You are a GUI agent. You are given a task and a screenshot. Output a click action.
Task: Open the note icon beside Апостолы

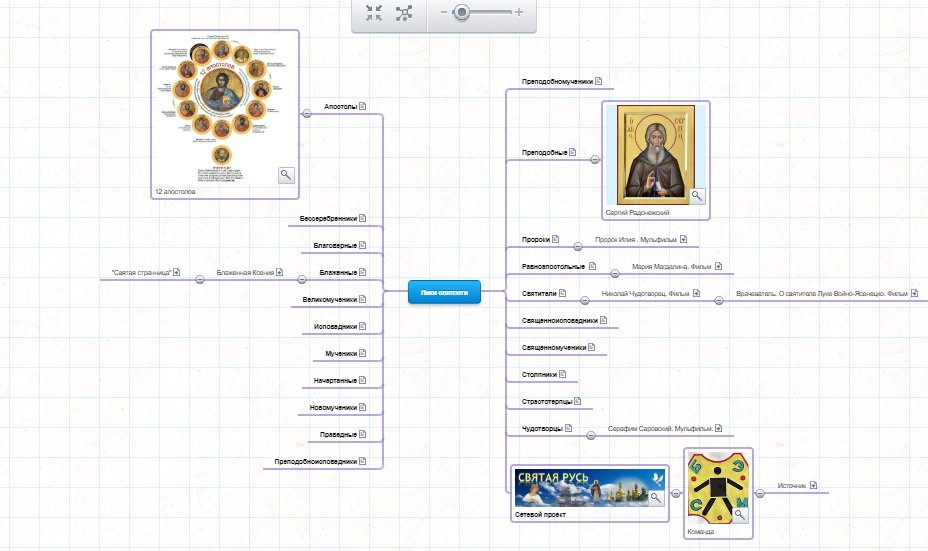pos(364,105)
